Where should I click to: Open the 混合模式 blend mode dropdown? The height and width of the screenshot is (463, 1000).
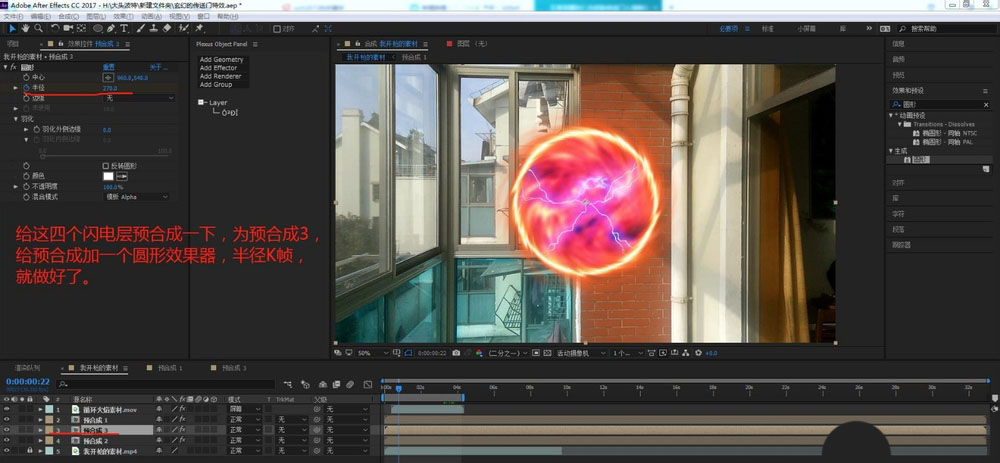click(x=138, y=197)
